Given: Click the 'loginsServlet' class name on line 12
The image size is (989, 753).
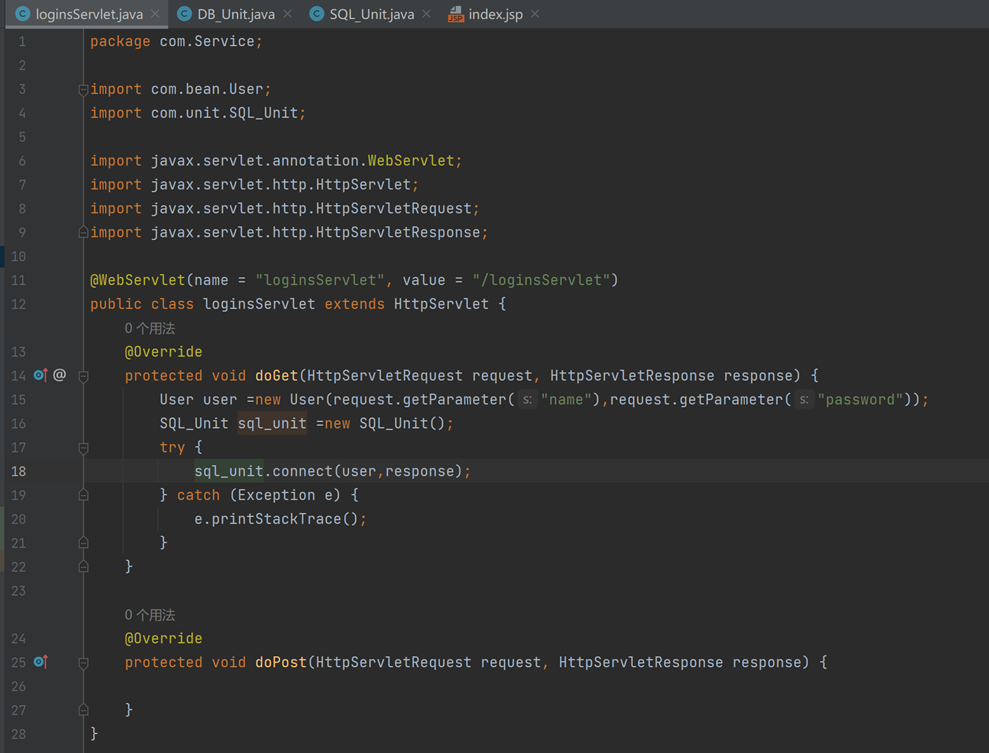Looking at the screenshot, I should [x=259, y=304].
